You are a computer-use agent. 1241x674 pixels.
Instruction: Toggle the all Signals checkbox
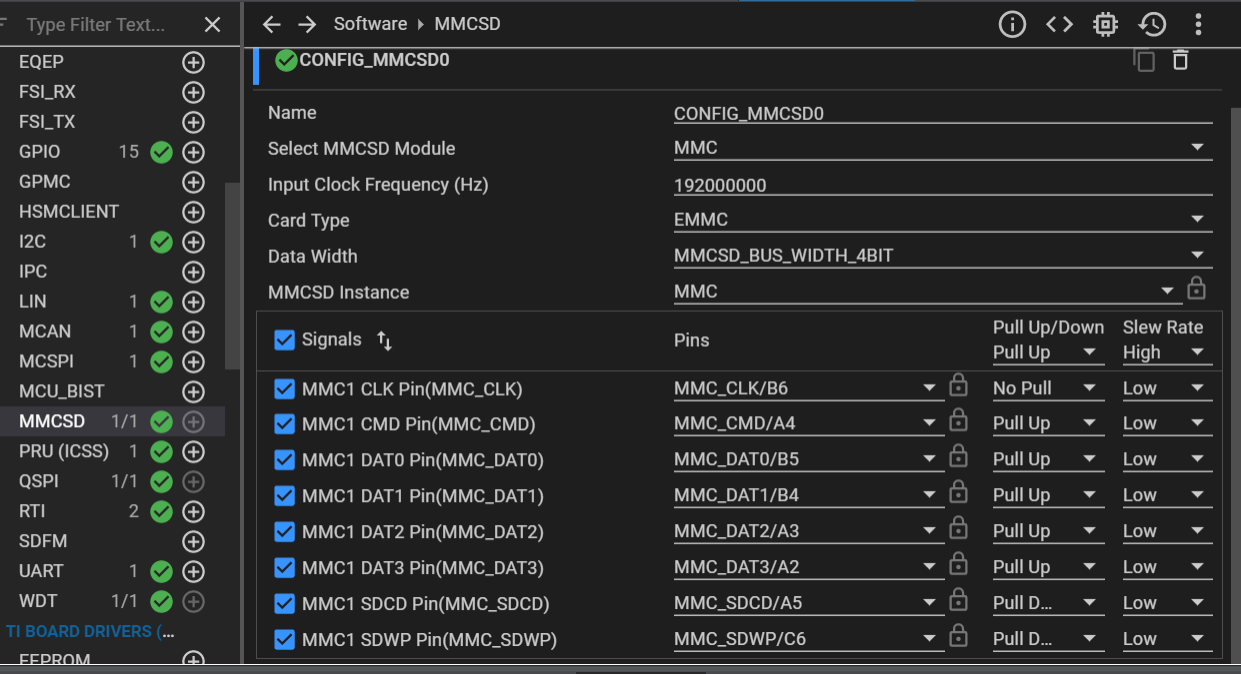click(285, 340)
